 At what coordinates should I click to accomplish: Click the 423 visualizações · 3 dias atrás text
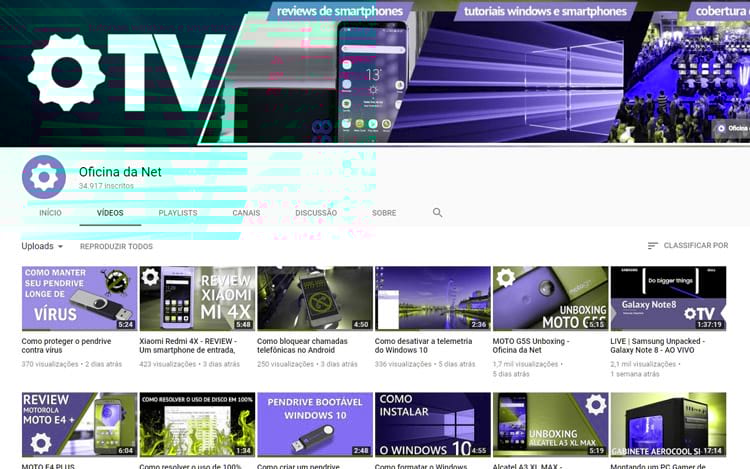click(x=189, y=364)
